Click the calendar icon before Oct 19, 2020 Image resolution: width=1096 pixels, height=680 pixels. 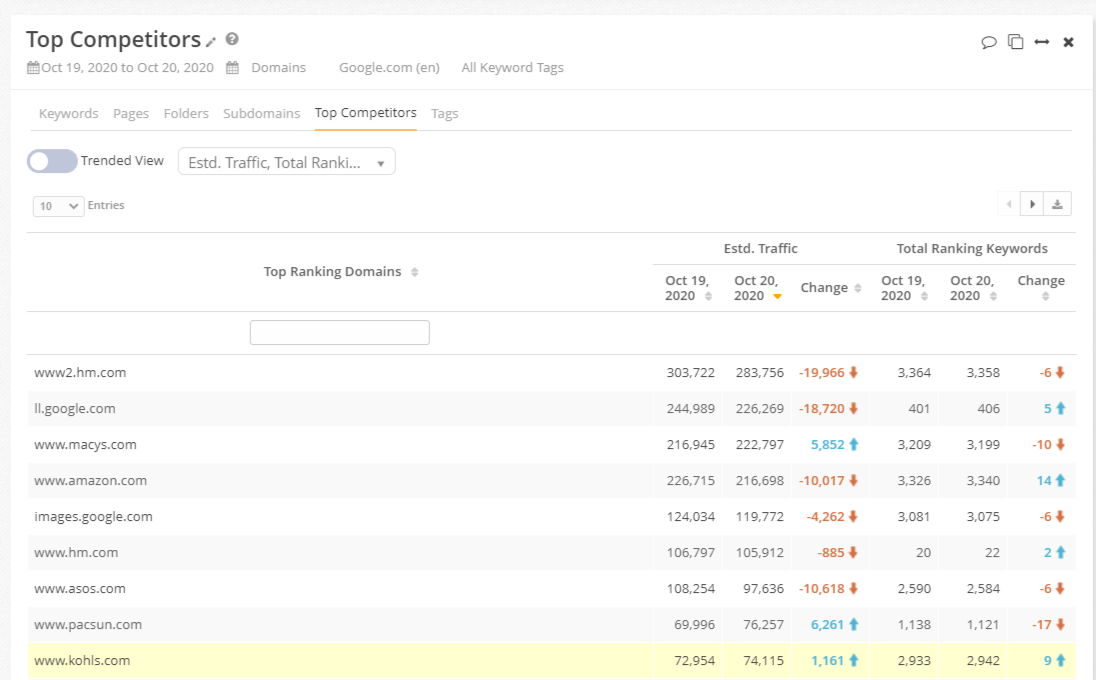(33, 68)
